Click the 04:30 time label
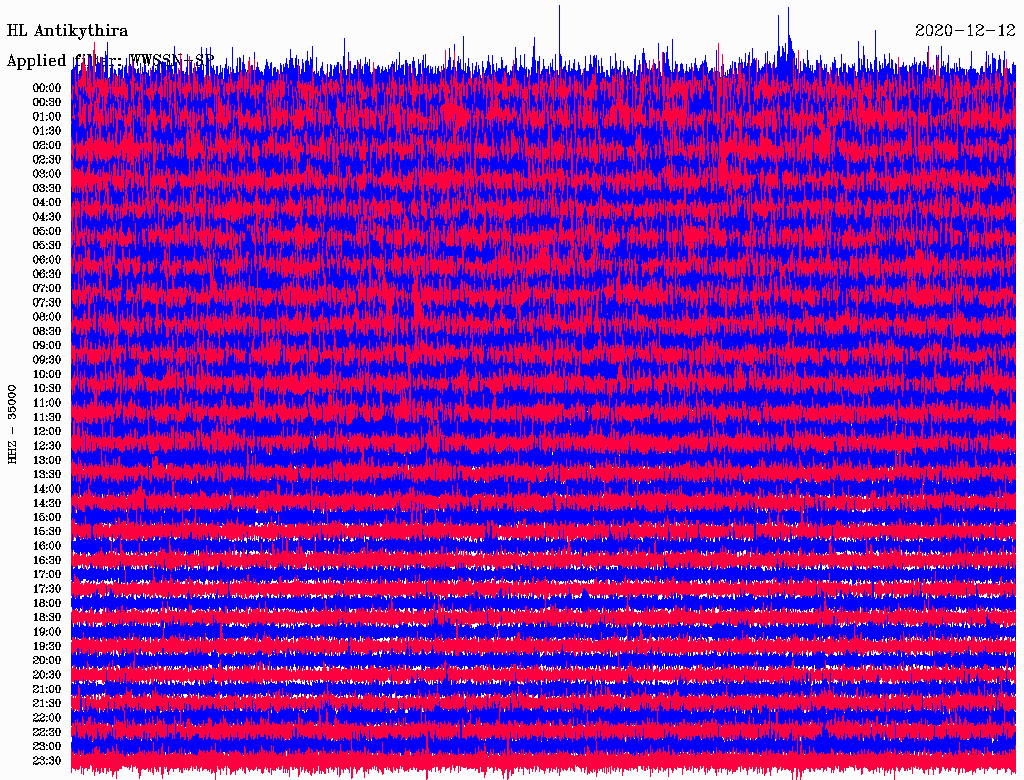Image resolution: width=1024 pixels, height=780 pixels. (47, 217)
